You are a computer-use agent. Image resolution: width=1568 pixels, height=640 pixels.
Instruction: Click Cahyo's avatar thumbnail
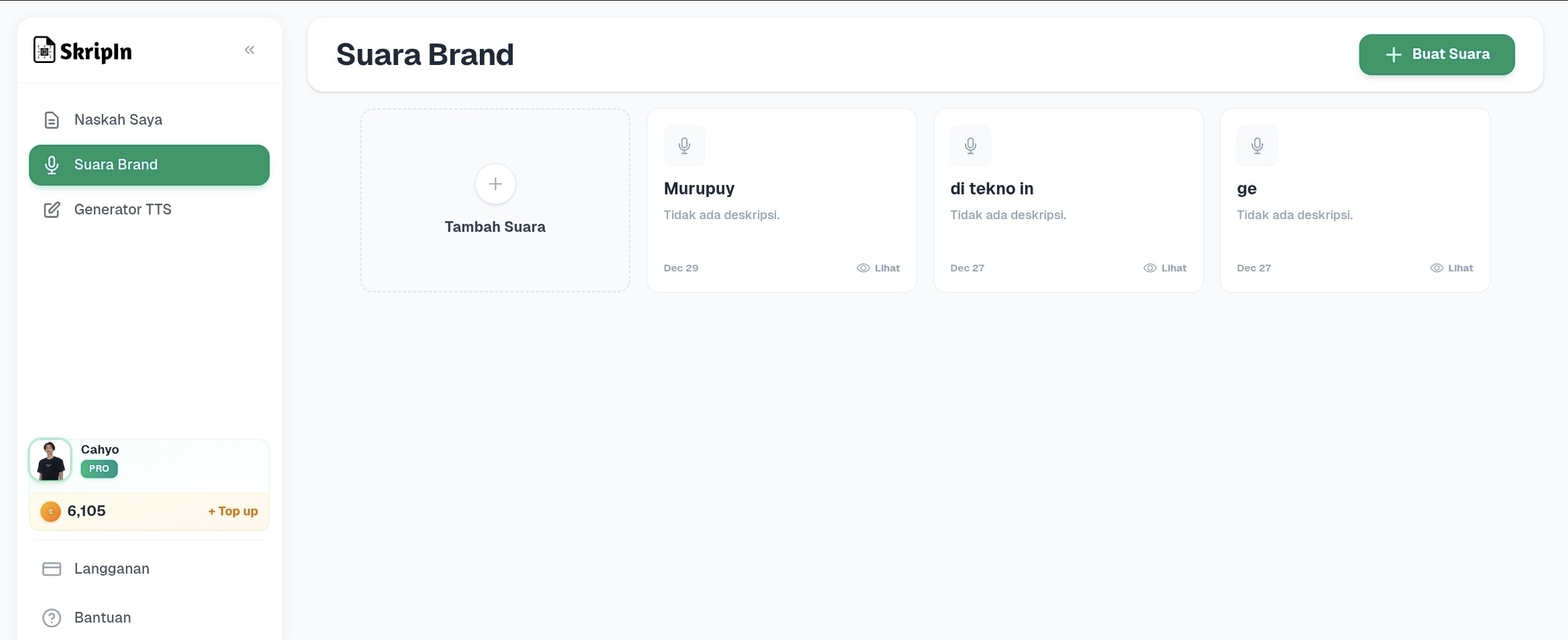pyautogui.click(x=50, y=460)
